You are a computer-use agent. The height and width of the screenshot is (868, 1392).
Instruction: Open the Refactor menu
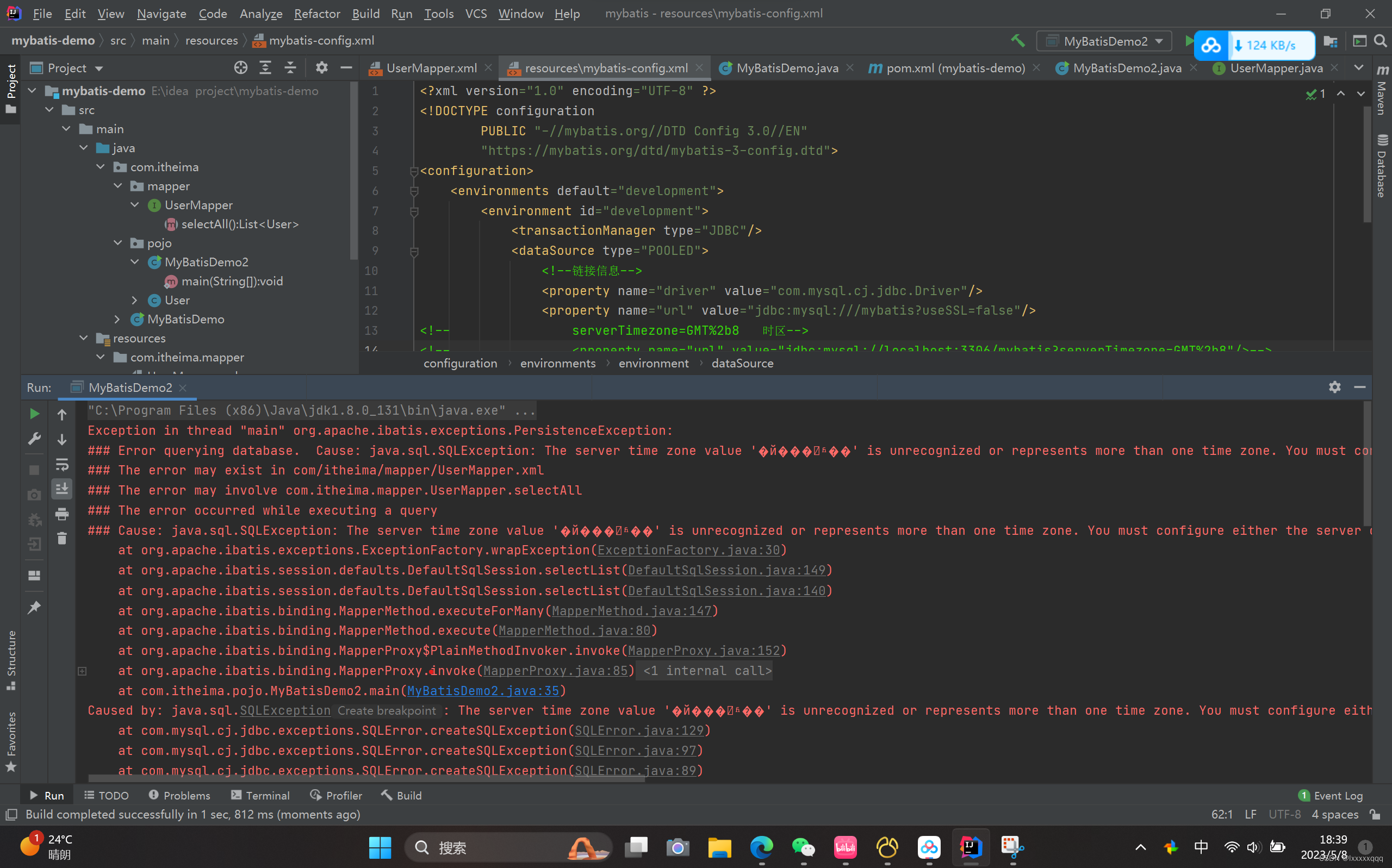[x=316, y=13]
